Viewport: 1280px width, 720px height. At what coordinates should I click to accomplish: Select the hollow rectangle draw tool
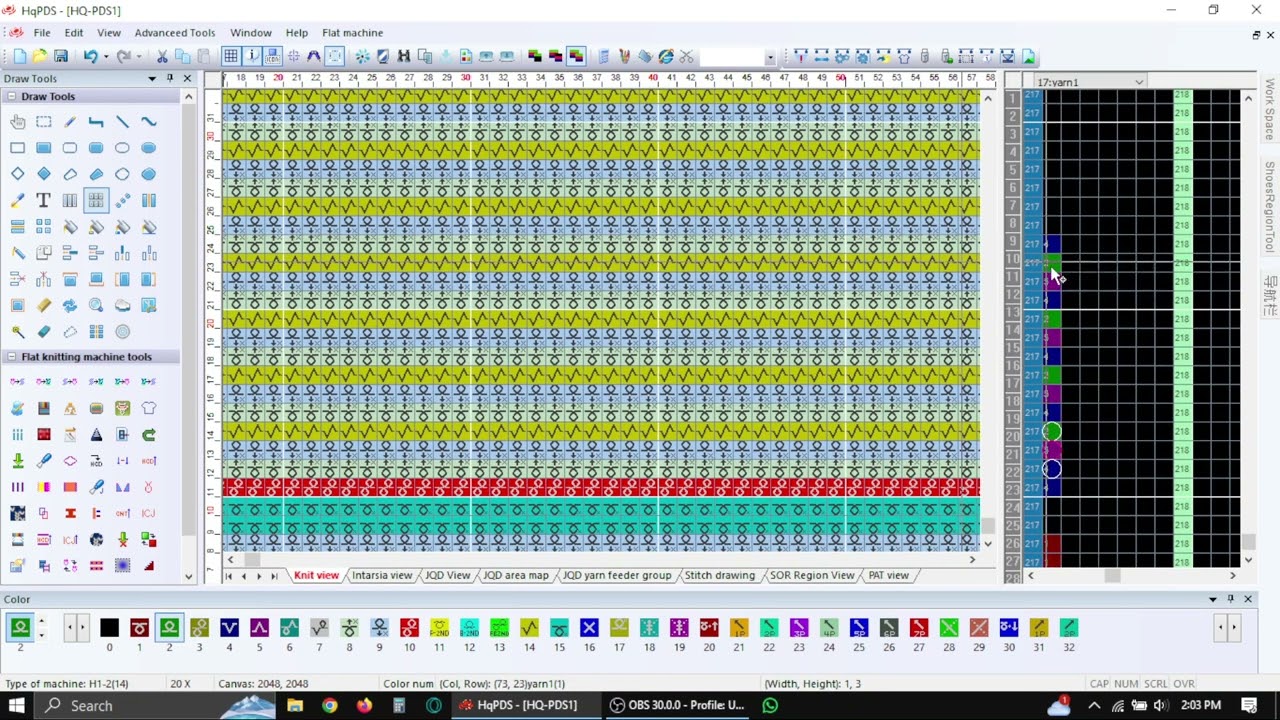pyautogui.click(x=18, y=148)
